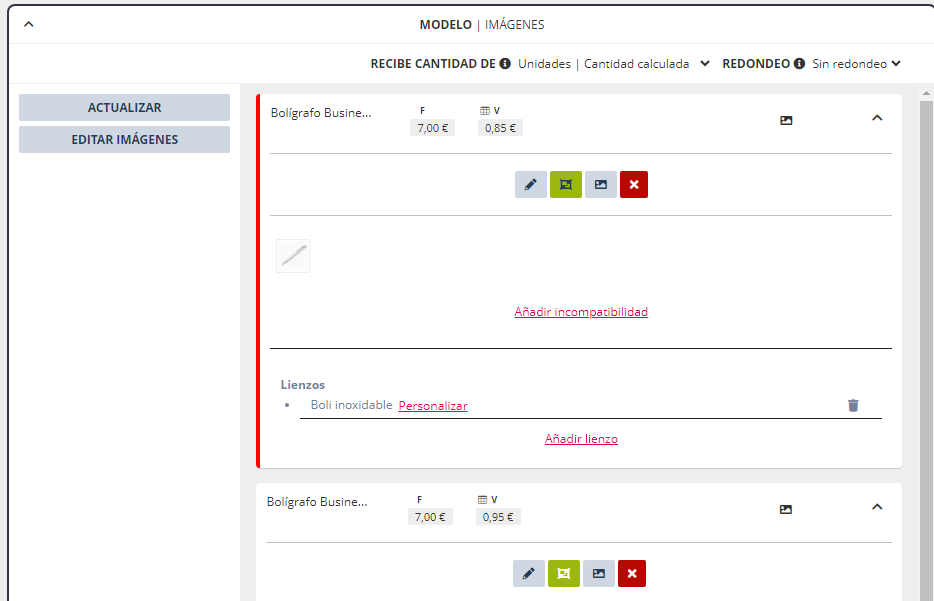Click image icon button beside red delete, first card
This screenshot has height=601, width=934.
(600, 185)
